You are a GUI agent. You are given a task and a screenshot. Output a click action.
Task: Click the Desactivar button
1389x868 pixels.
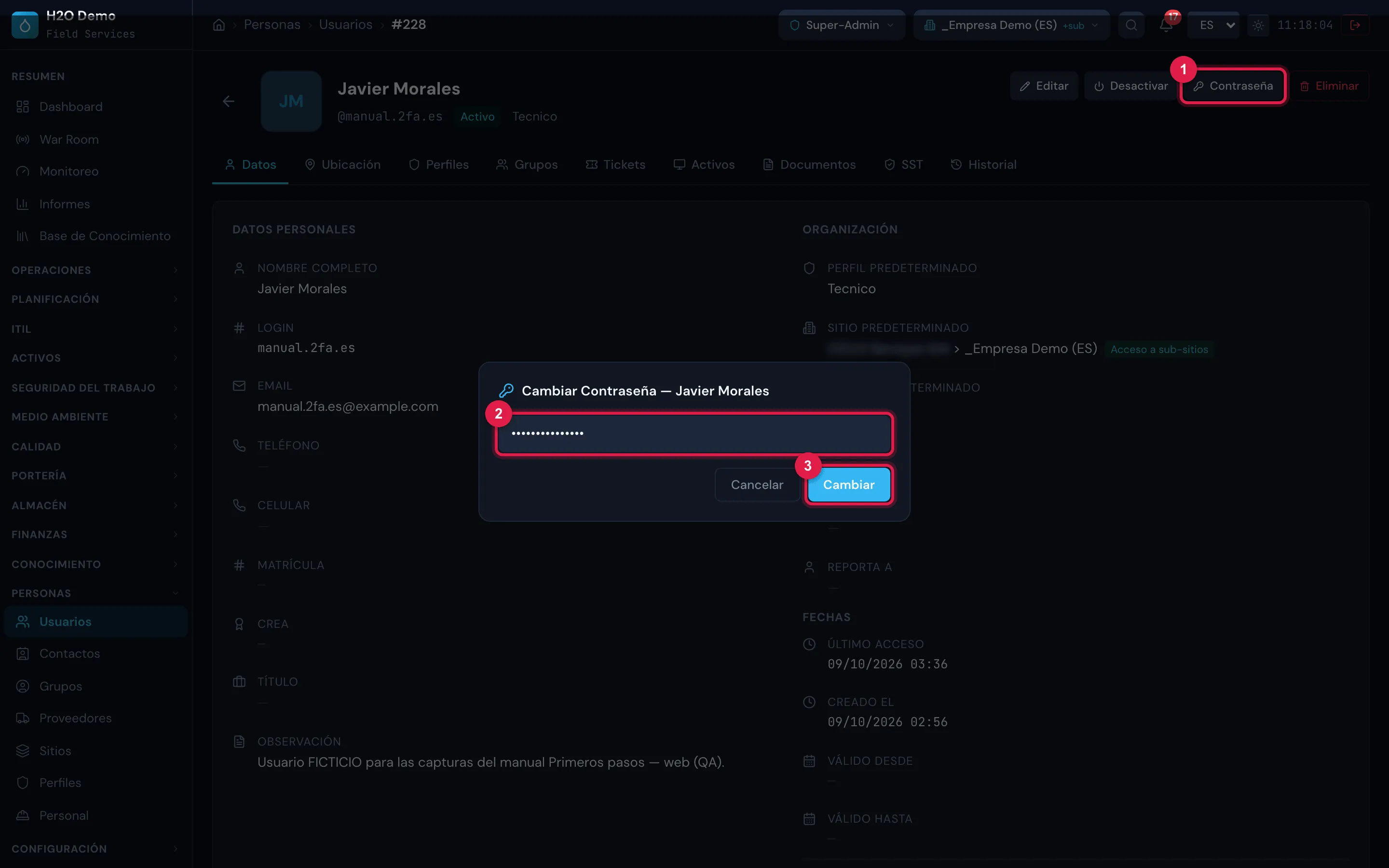point(1130,86)
